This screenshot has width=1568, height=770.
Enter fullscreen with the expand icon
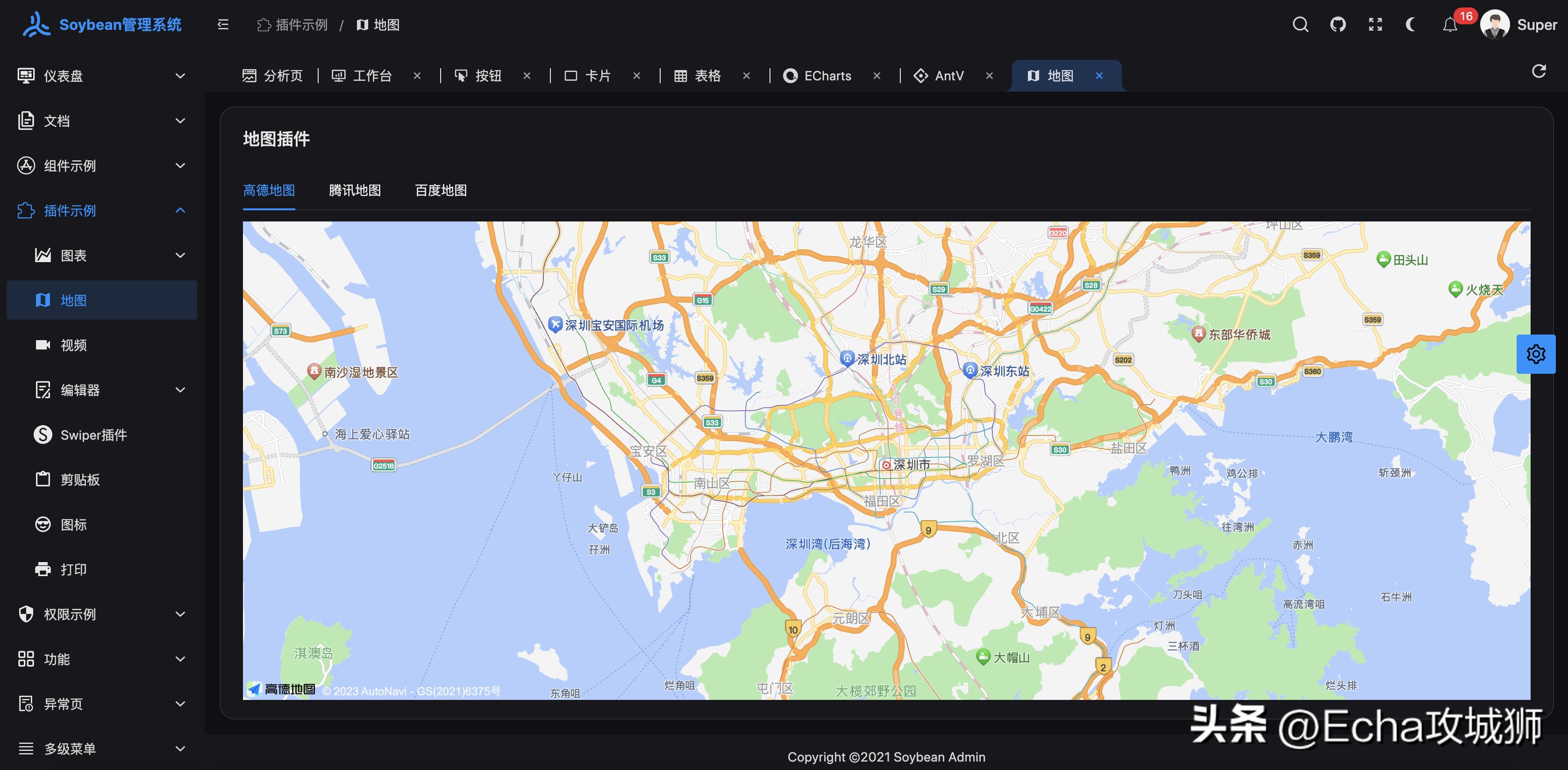pos(1375,24)
